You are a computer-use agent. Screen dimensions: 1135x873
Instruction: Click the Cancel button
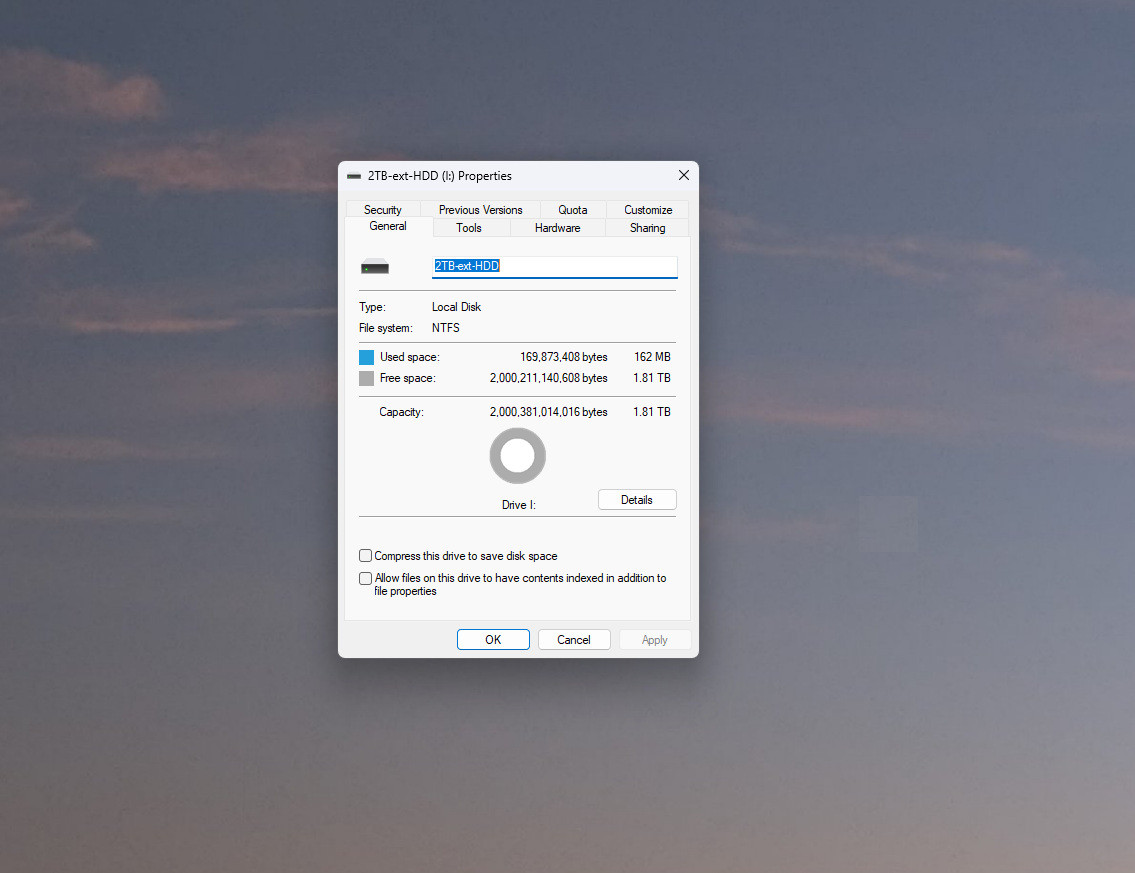(x=574, y=640)
